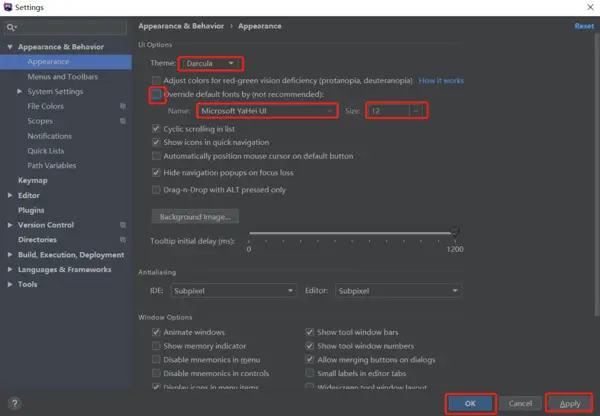This screenshot has width=600, height=416.
Task: Click the Settings app logo in title bar
Action: (x=8, y=7)
